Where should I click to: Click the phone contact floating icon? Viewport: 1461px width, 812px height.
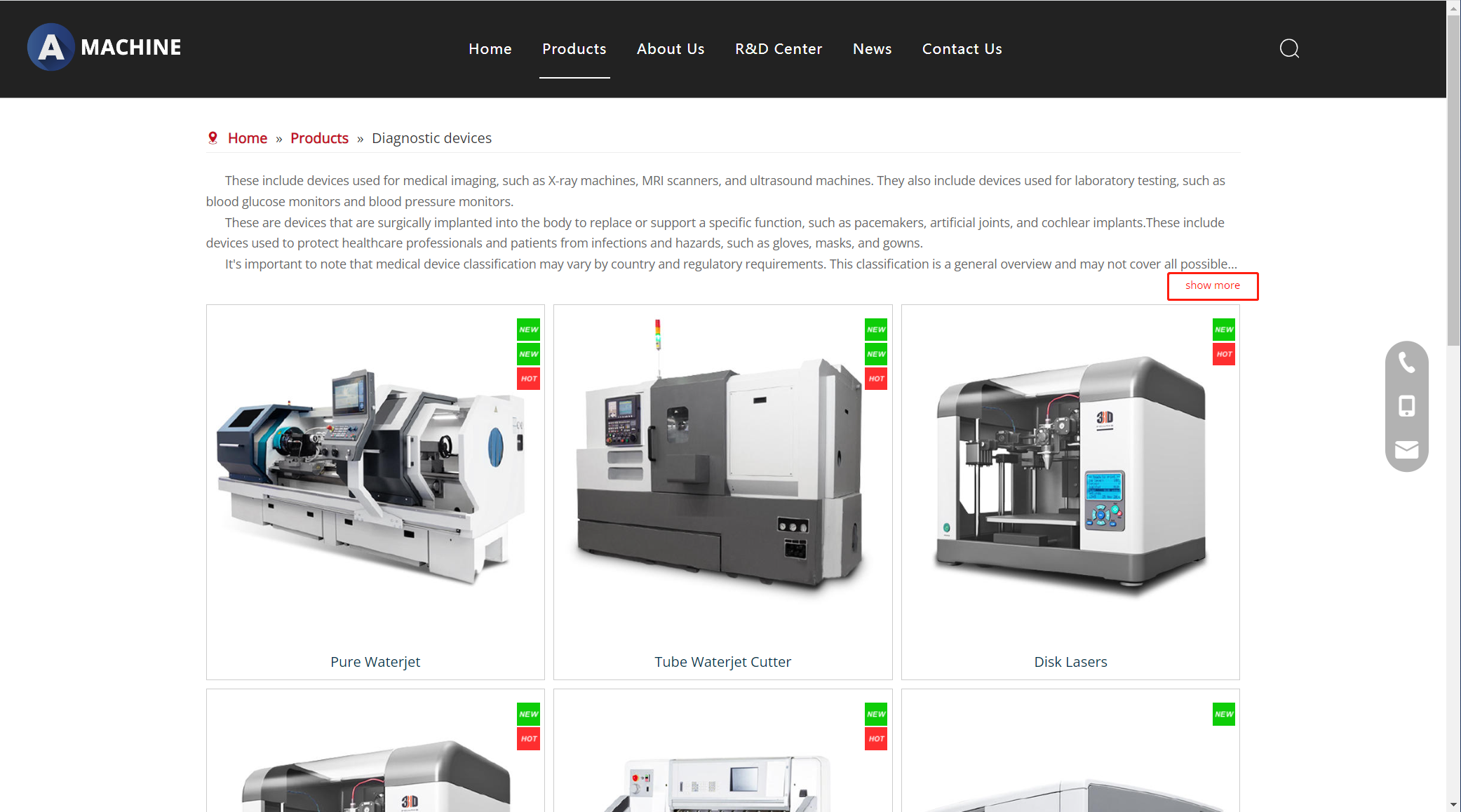(1406, 363)
